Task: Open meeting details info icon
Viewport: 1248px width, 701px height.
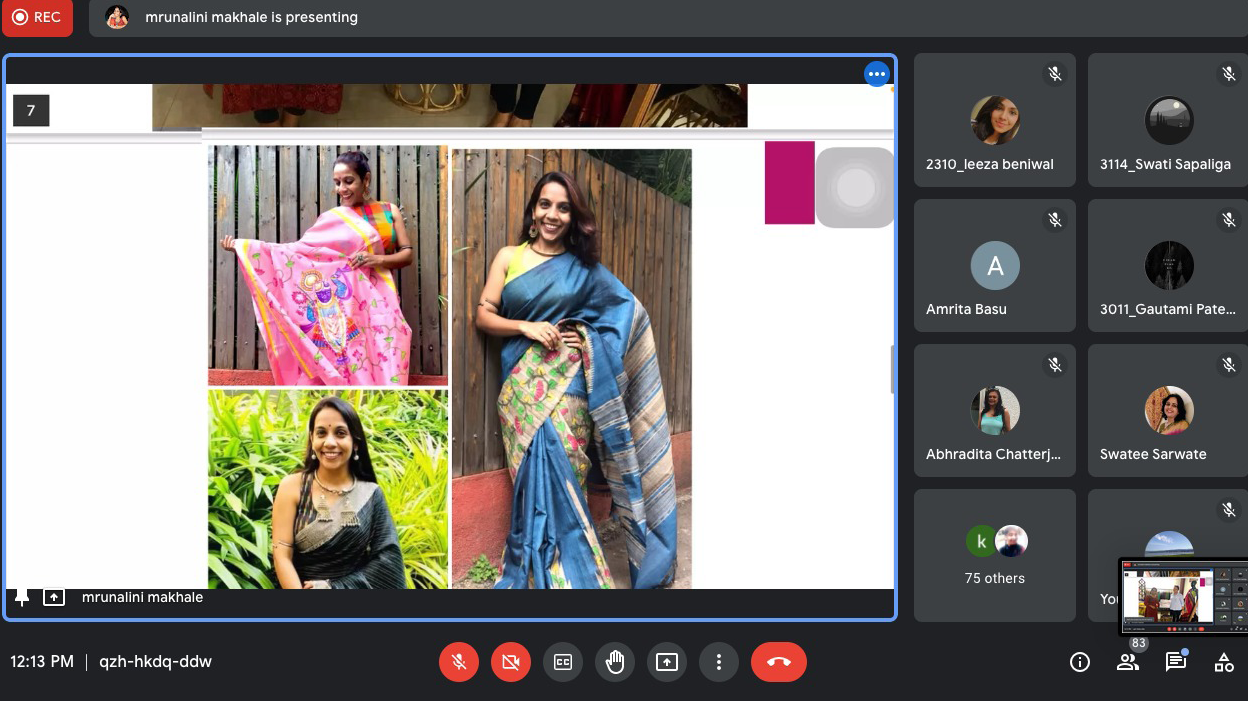Action: pyautogui.click(x=1080, y=662)
